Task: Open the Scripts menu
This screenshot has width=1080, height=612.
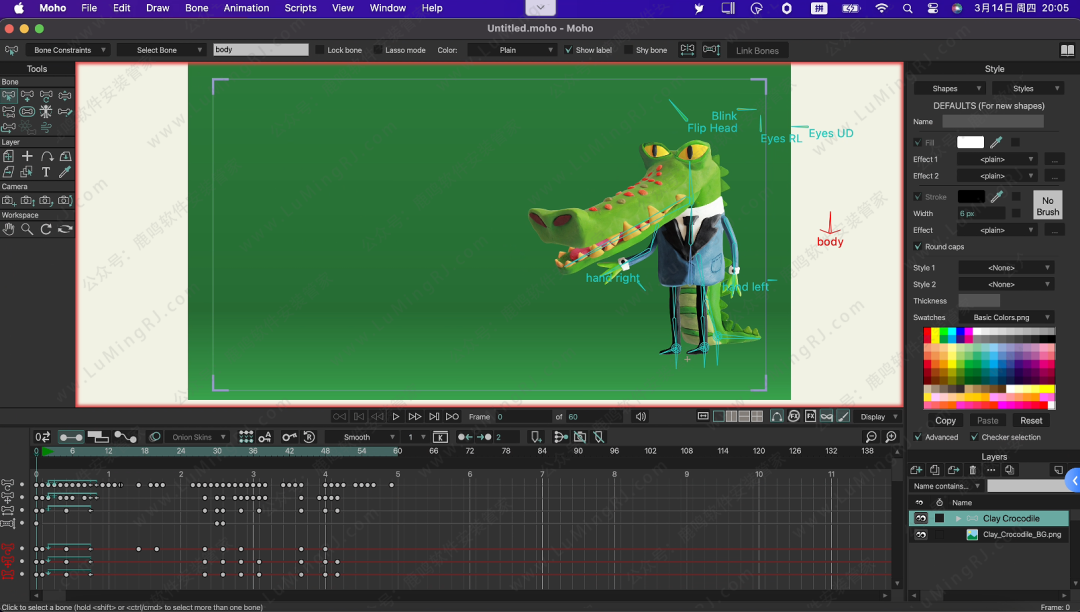Action: (x=300, y=8)
